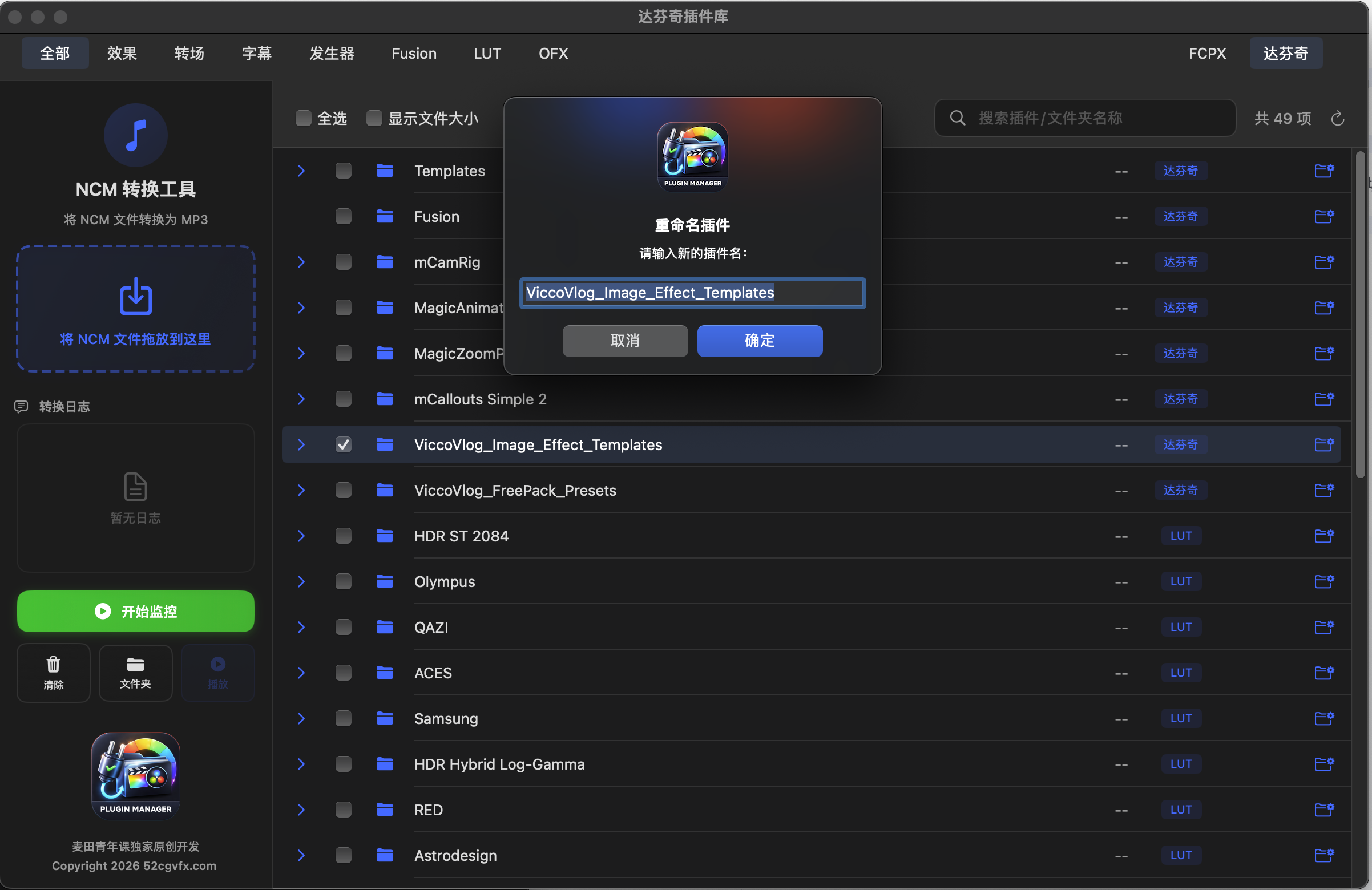The image size is (1372, 890).
Task: Toggle the 显示文件大小 checkbox
Action: pos(374,118)
